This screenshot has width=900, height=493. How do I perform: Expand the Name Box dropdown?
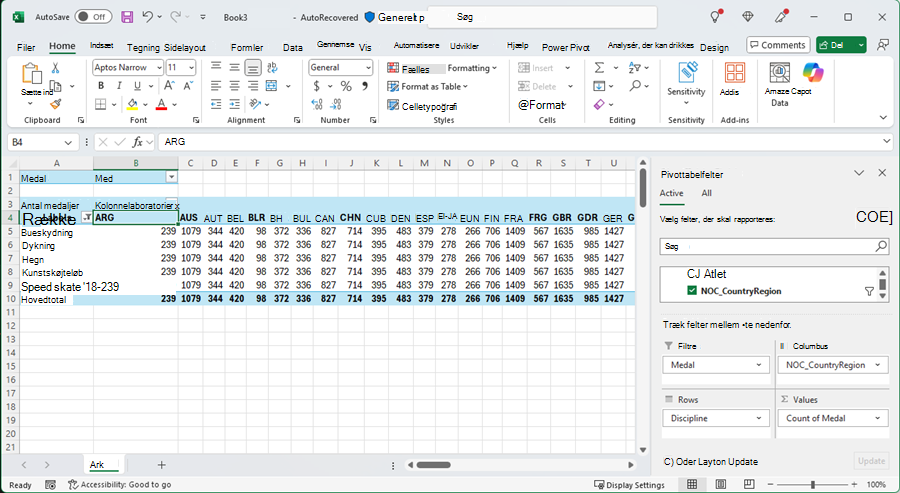pos(68,142)
